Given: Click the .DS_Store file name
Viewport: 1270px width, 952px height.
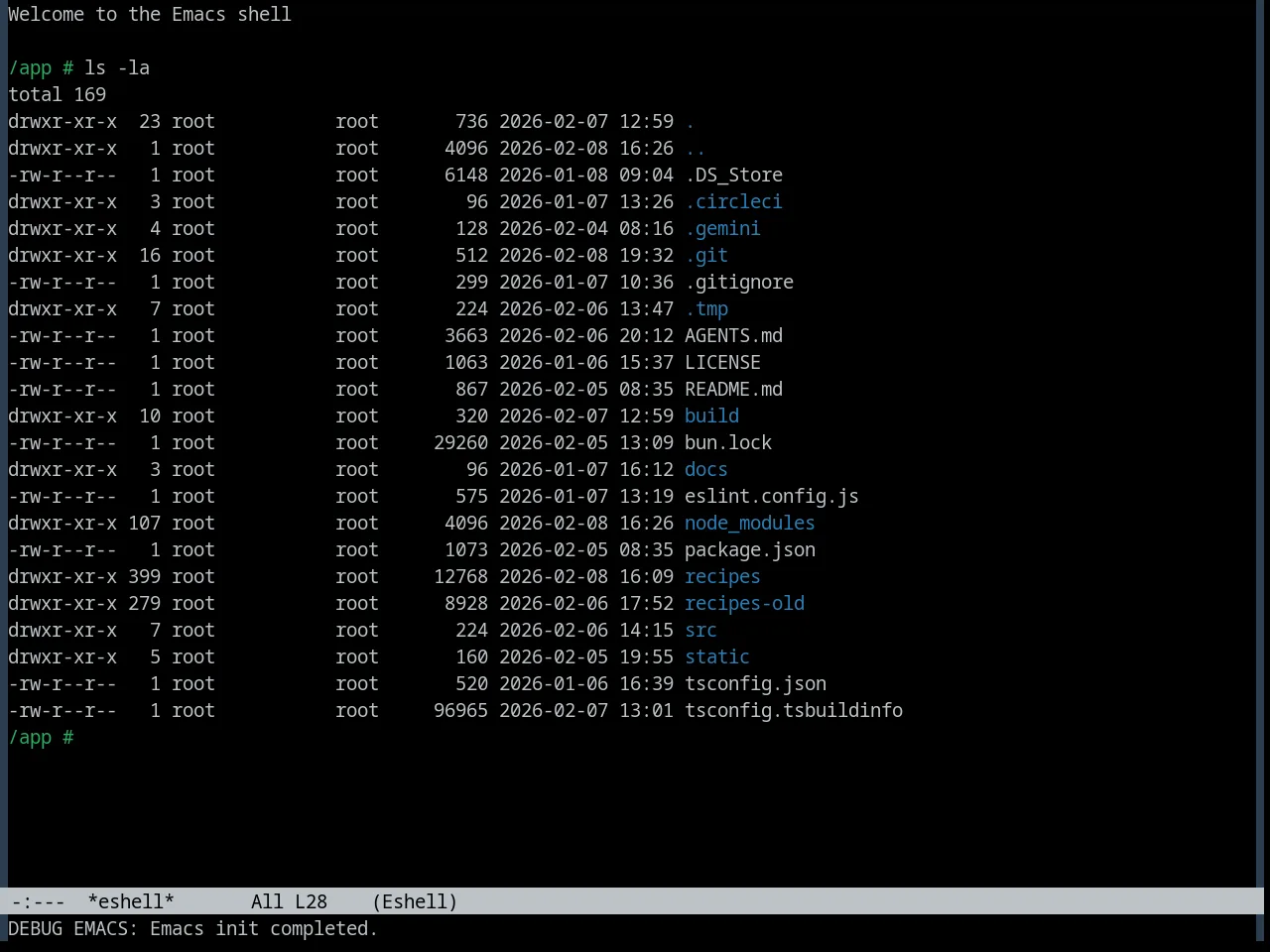Looking at the screenshot, I should (733, 175).
